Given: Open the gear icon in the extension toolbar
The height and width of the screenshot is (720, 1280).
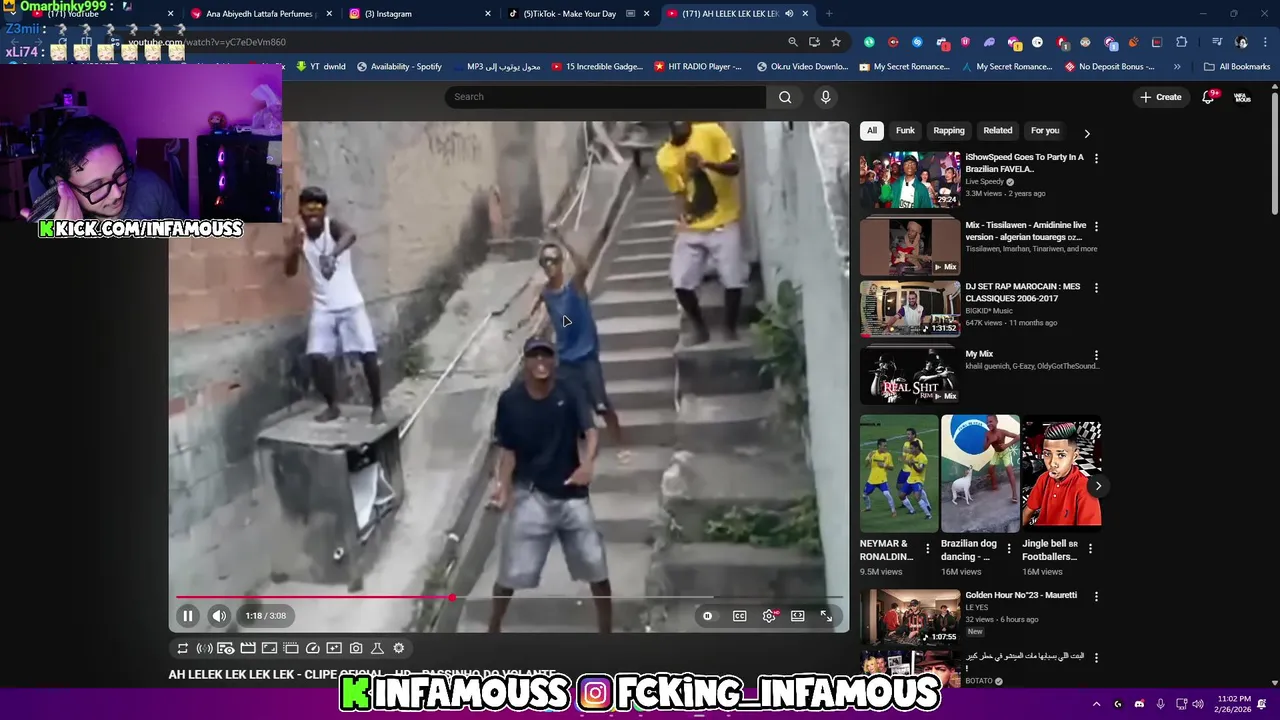Looking at the screenshot, I should tap(399, 648).
